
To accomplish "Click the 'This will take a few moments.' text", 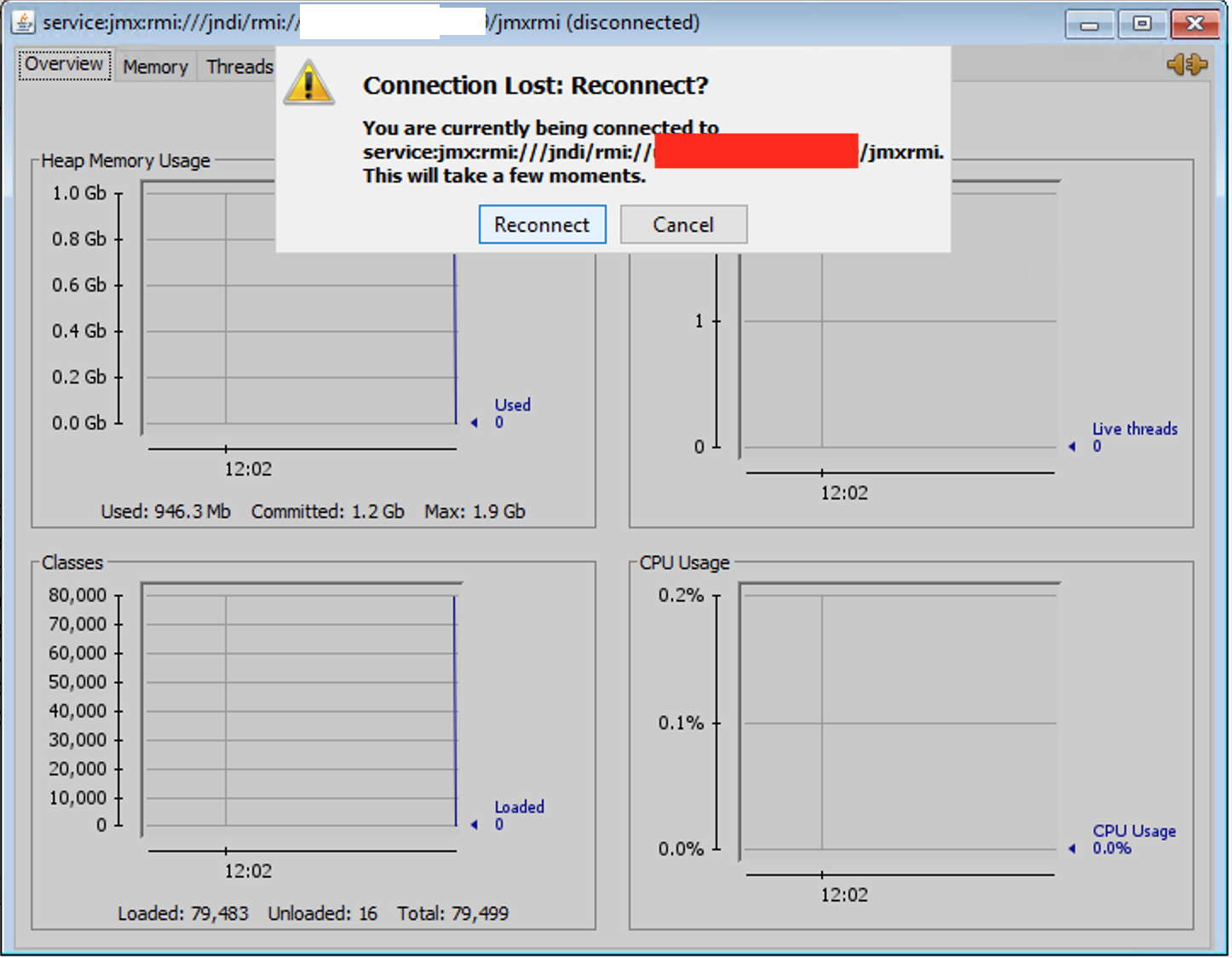I will click(504, 176).
